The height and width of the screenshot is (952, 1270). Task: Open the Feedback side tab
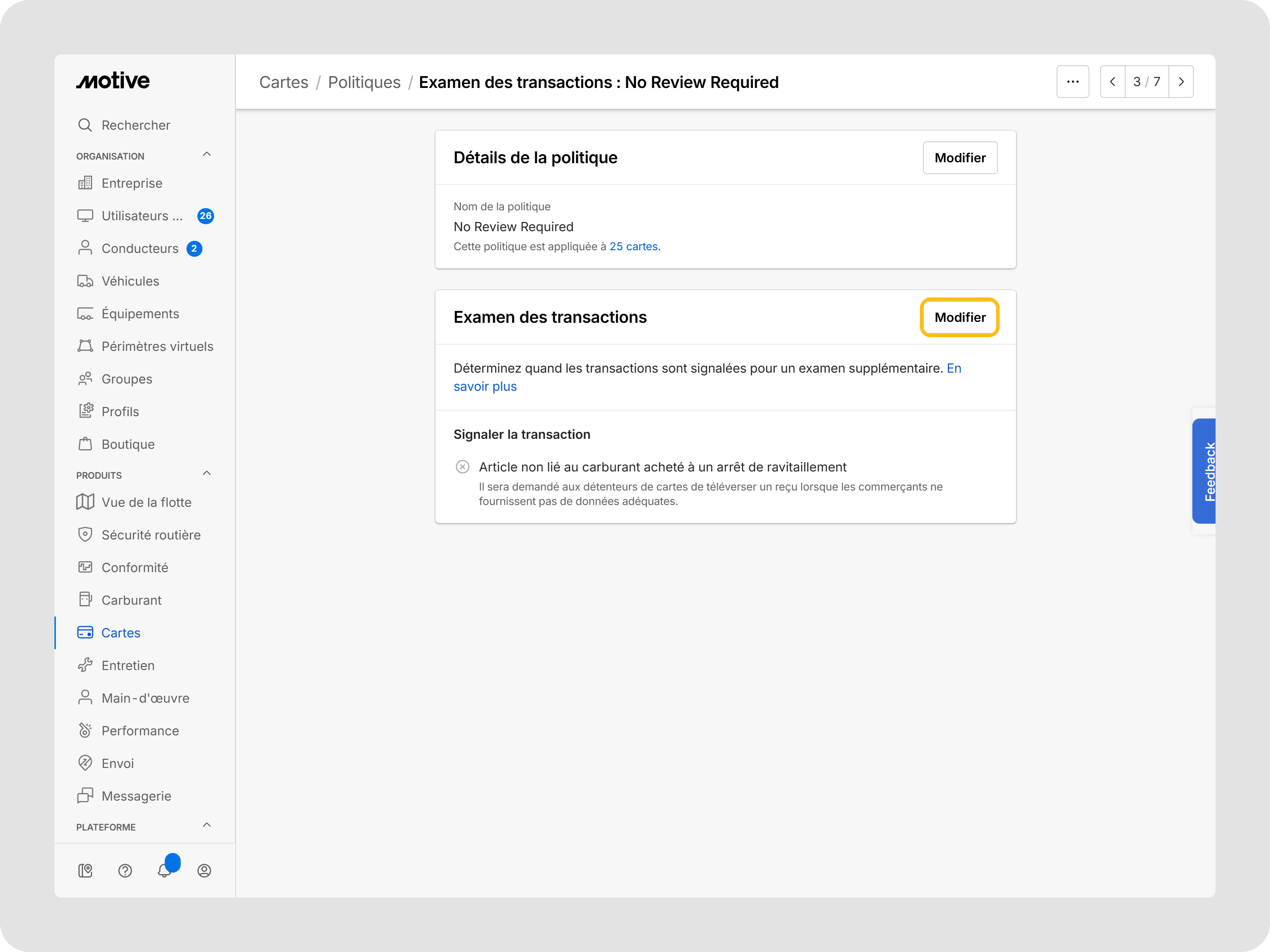point(1204,471)
